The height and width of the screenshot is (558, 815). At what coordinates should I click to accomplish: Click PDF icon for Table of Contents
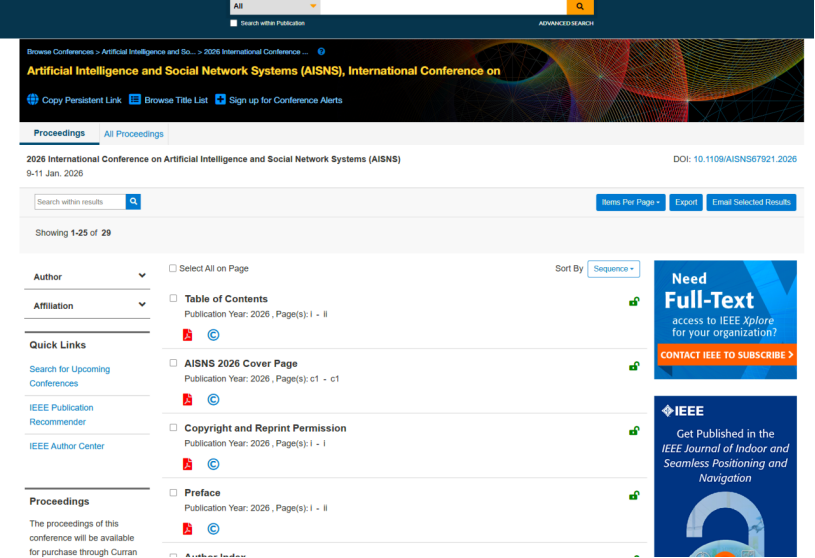click(187, 335)
